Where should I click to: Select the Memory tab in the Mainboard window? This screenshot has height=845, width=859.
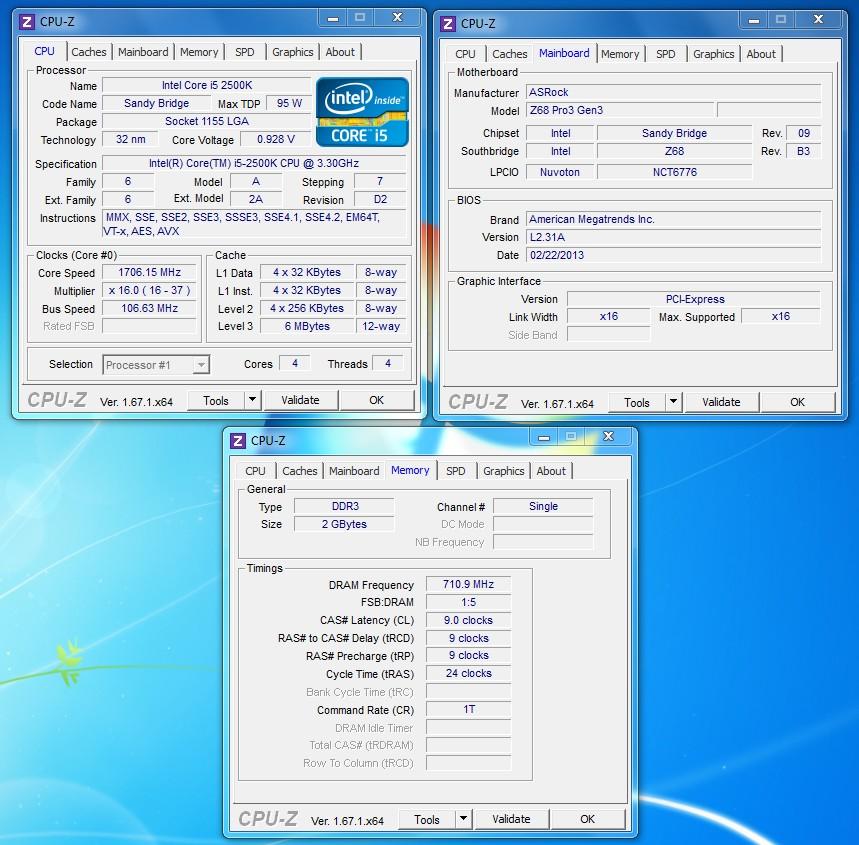[x=620, y=54]
